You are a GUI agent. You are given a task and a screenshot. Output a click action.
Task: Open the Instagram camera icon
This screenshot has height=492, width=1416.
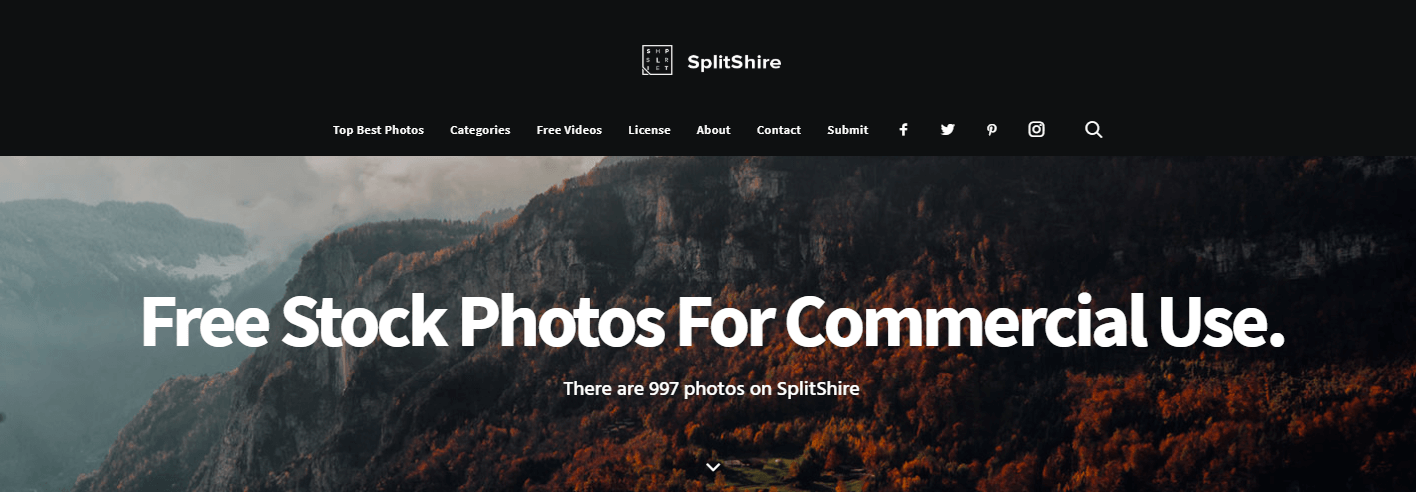click(1037, 129)
